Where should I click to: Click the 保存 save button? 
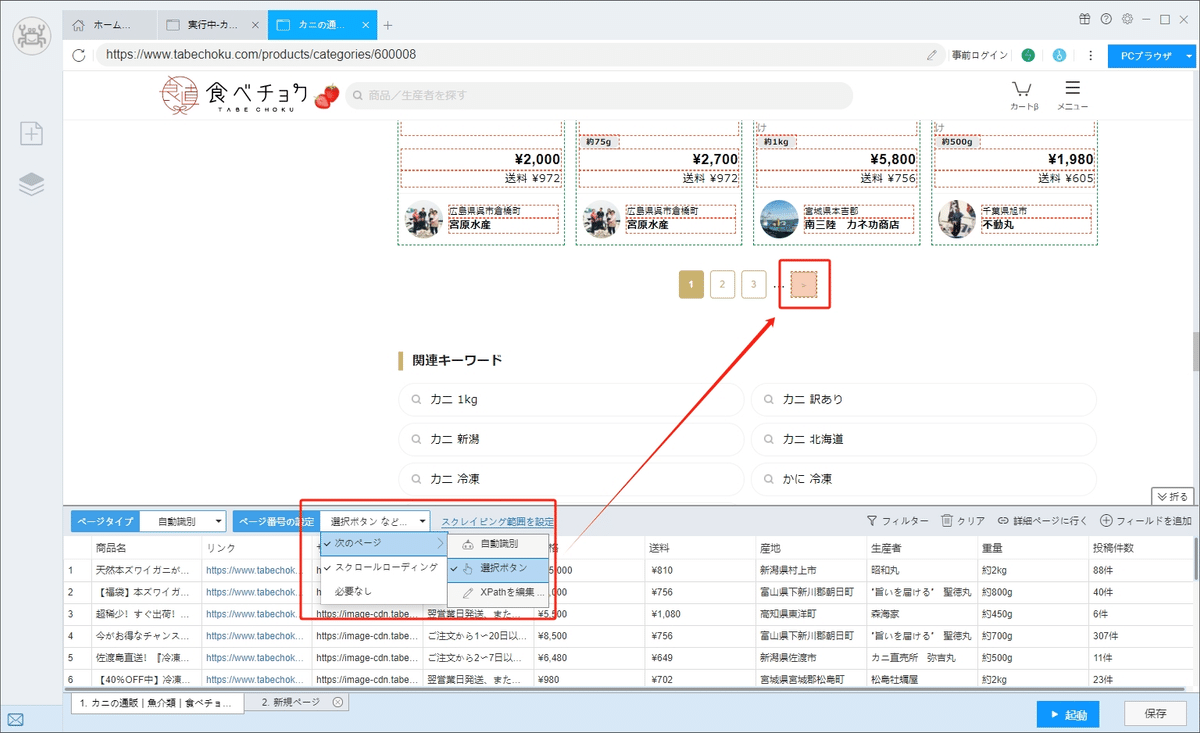tap(1154, 714)
